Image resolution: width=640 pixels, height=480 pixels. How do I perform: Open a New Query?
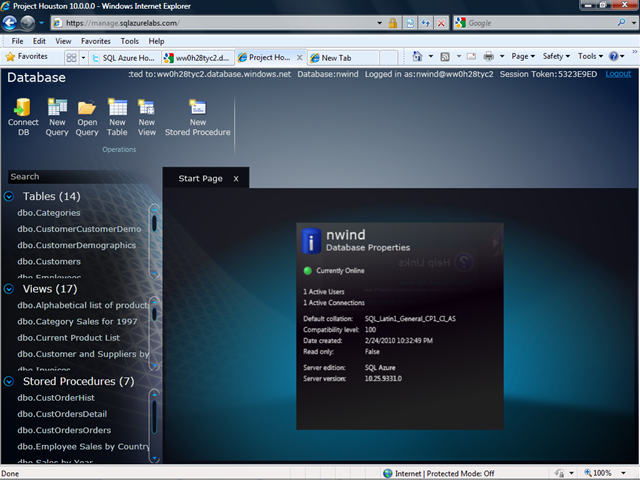pos(57,107)
